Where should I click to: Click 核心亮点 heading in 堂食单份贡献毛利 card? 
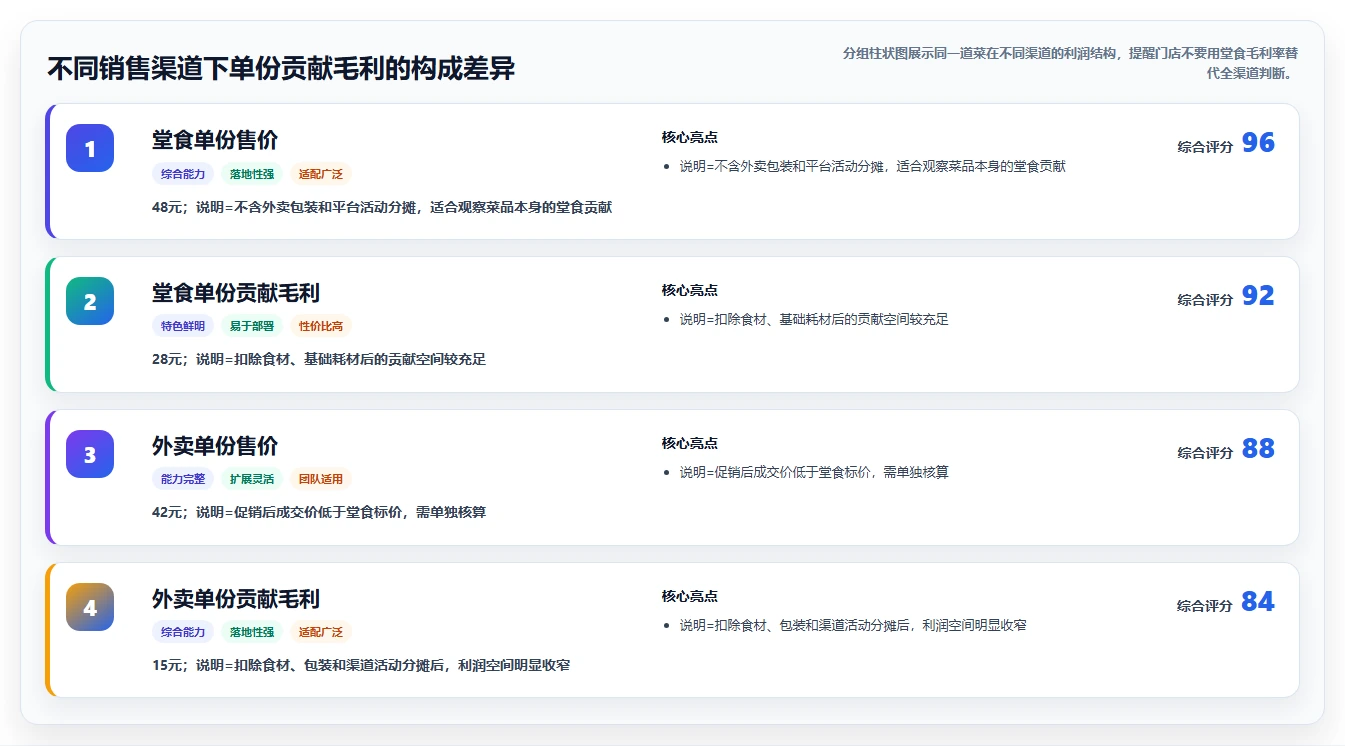(x=690, y=290)
